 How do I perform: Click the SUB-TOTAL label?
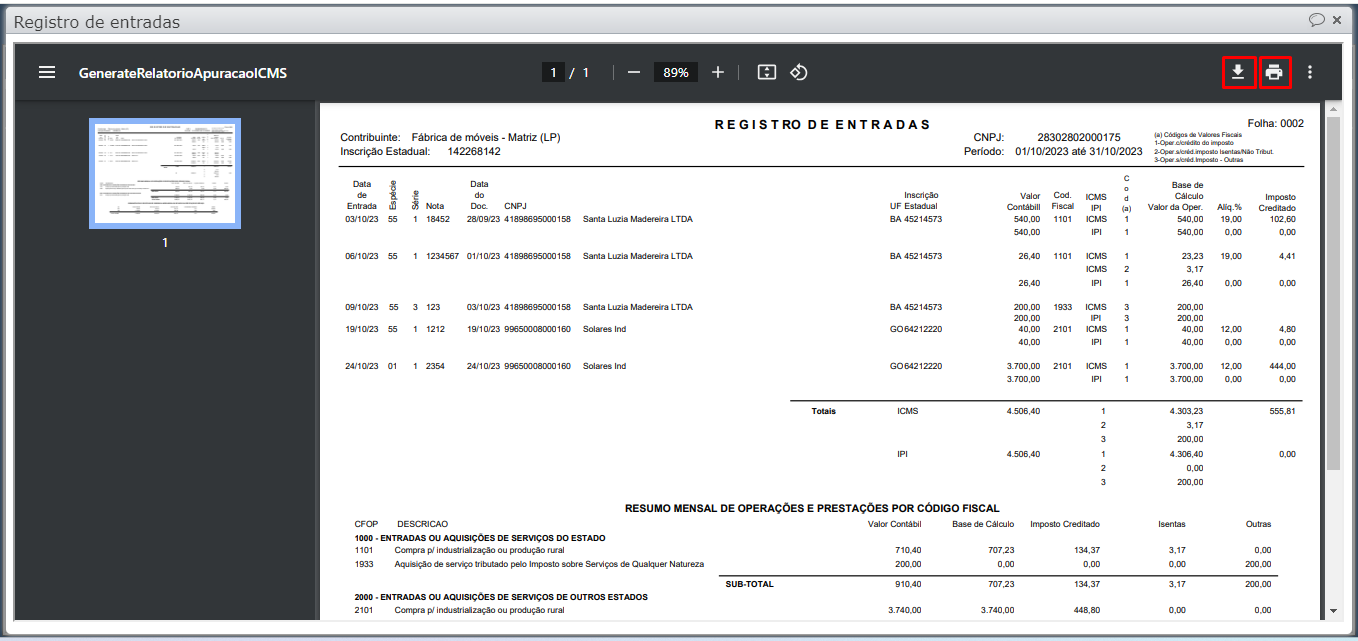(x=749, y=584)
